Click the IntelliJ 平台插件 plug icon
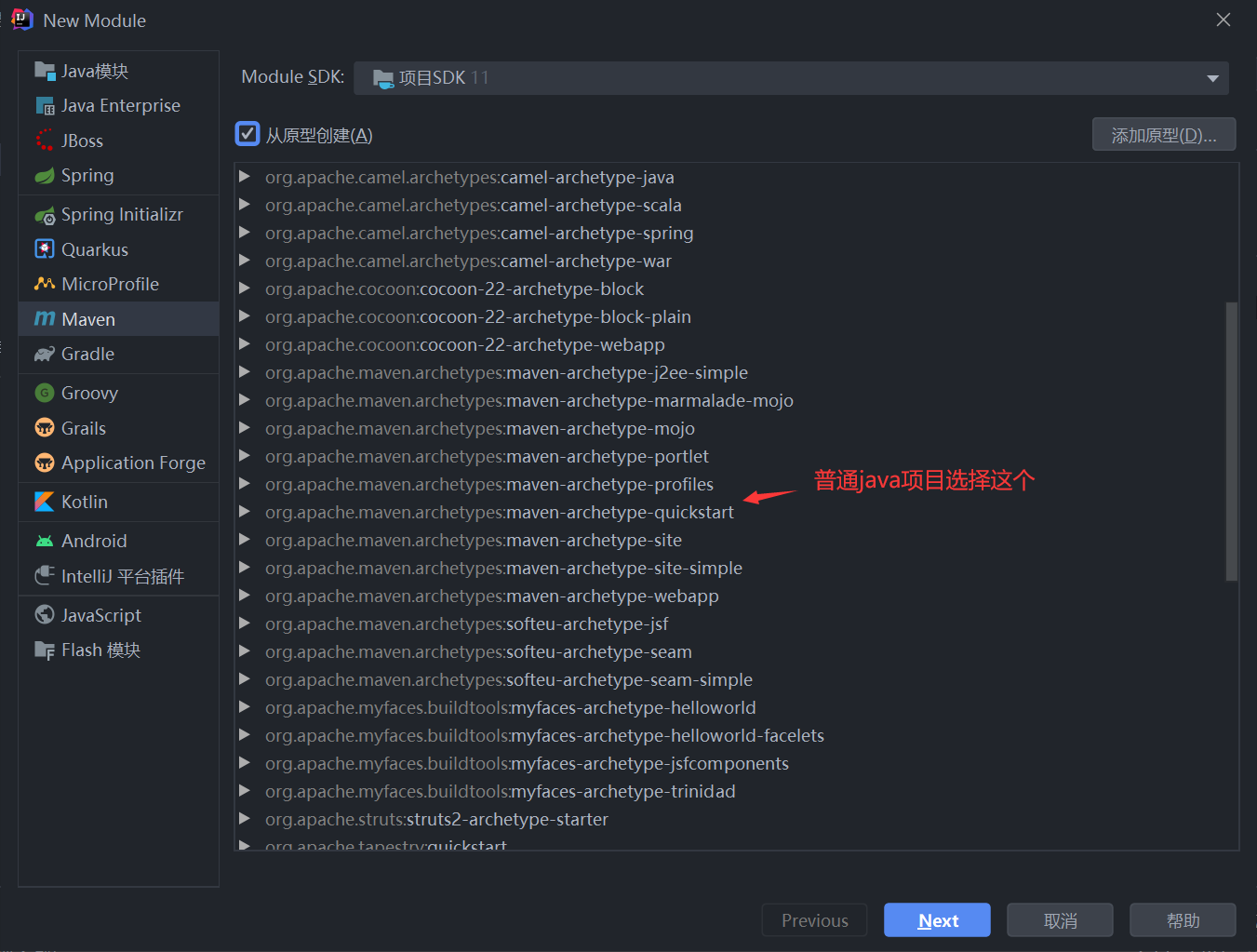 45,575
